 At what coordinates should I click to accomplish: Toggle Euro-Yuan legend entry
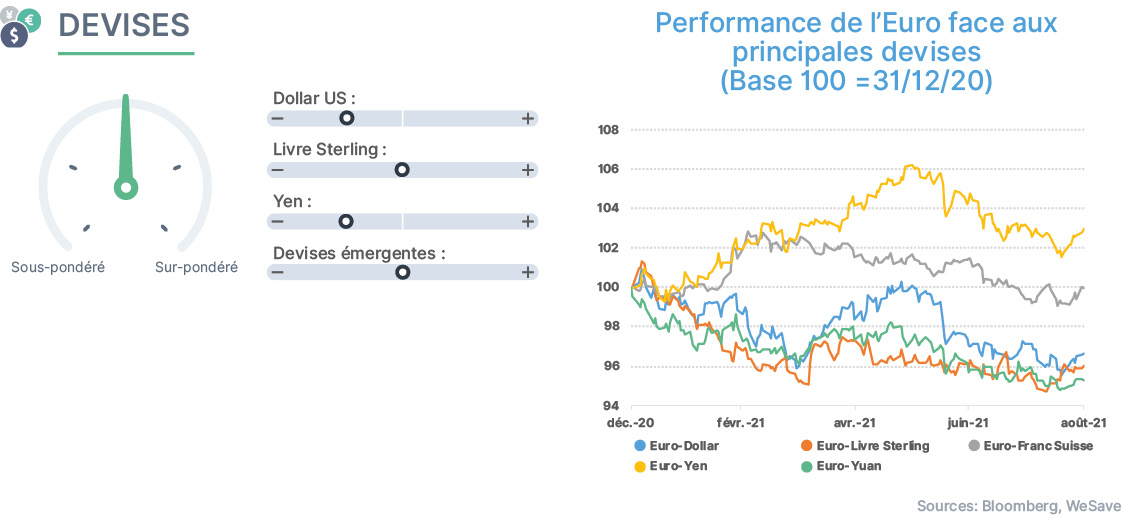[841, 466]
